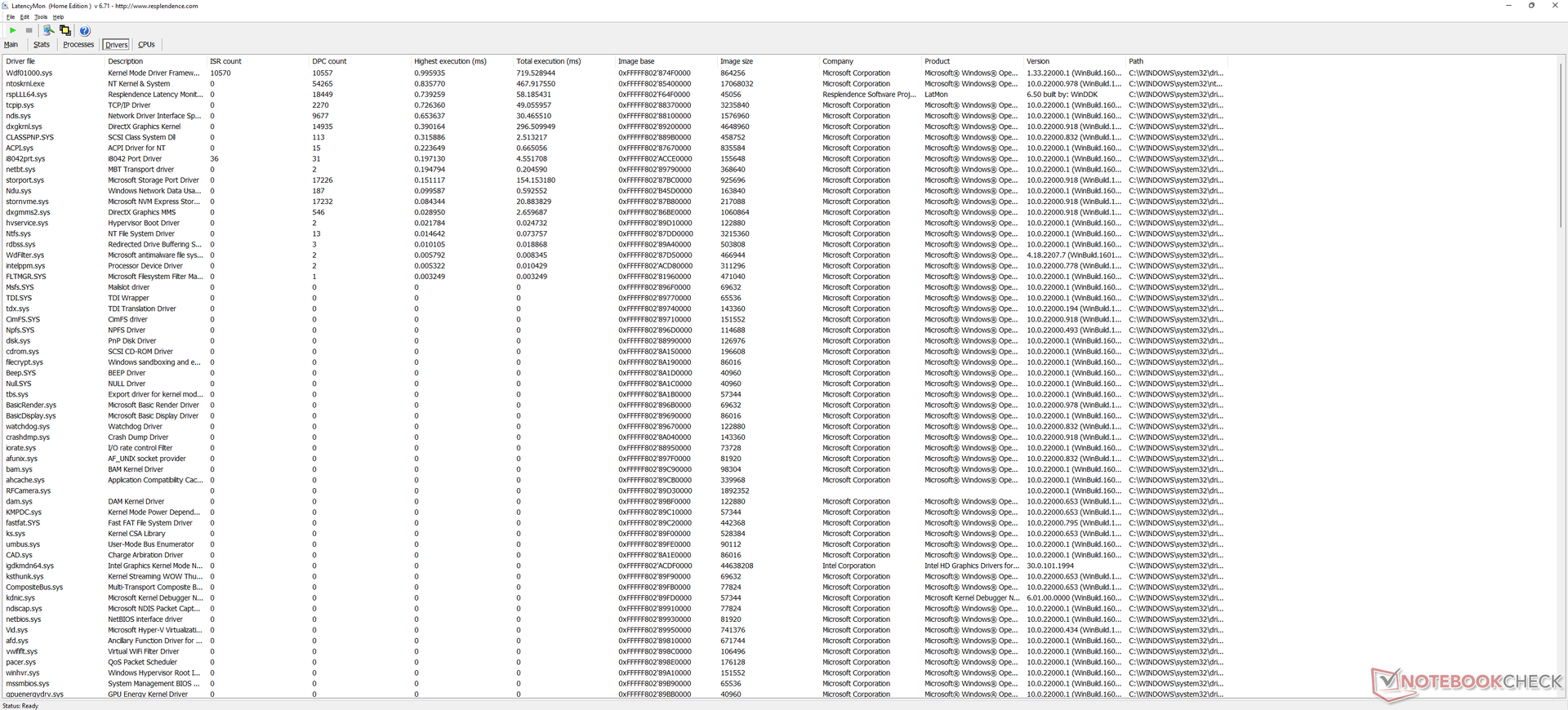Click the LatencyMon app icon in title bar
The width and height of the screenshot is (1568, 710).
click(x=5, y=6)
